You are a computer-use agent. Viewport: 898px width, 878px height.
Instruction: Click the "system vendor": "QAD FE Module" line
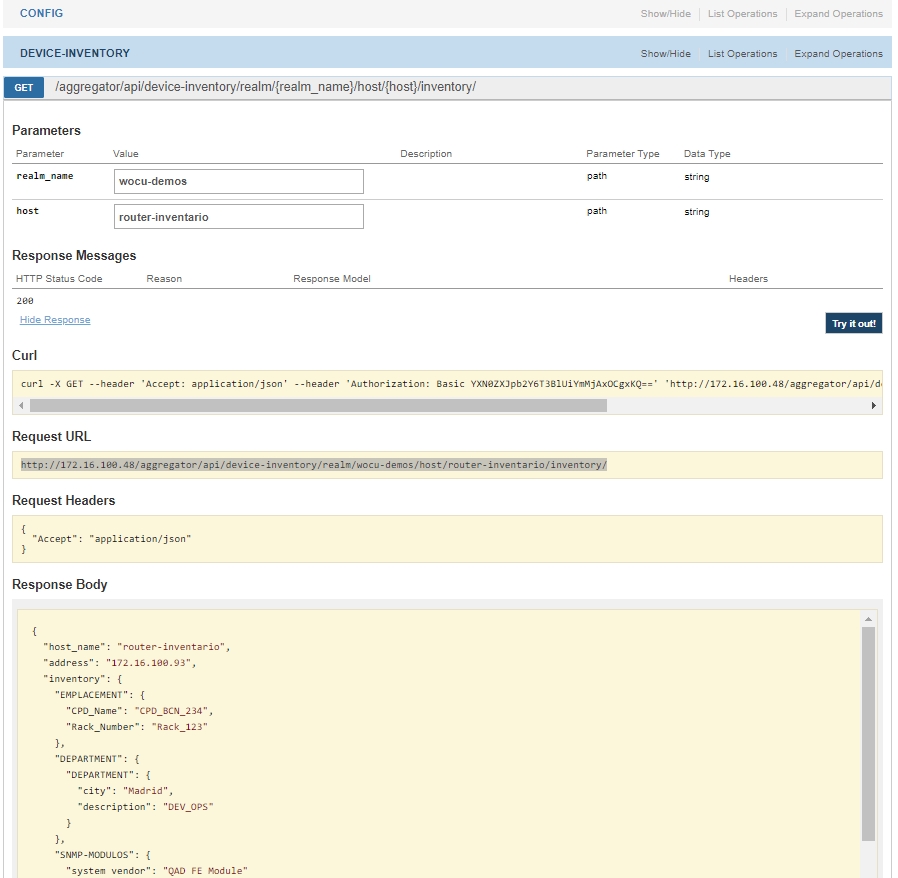157,871
